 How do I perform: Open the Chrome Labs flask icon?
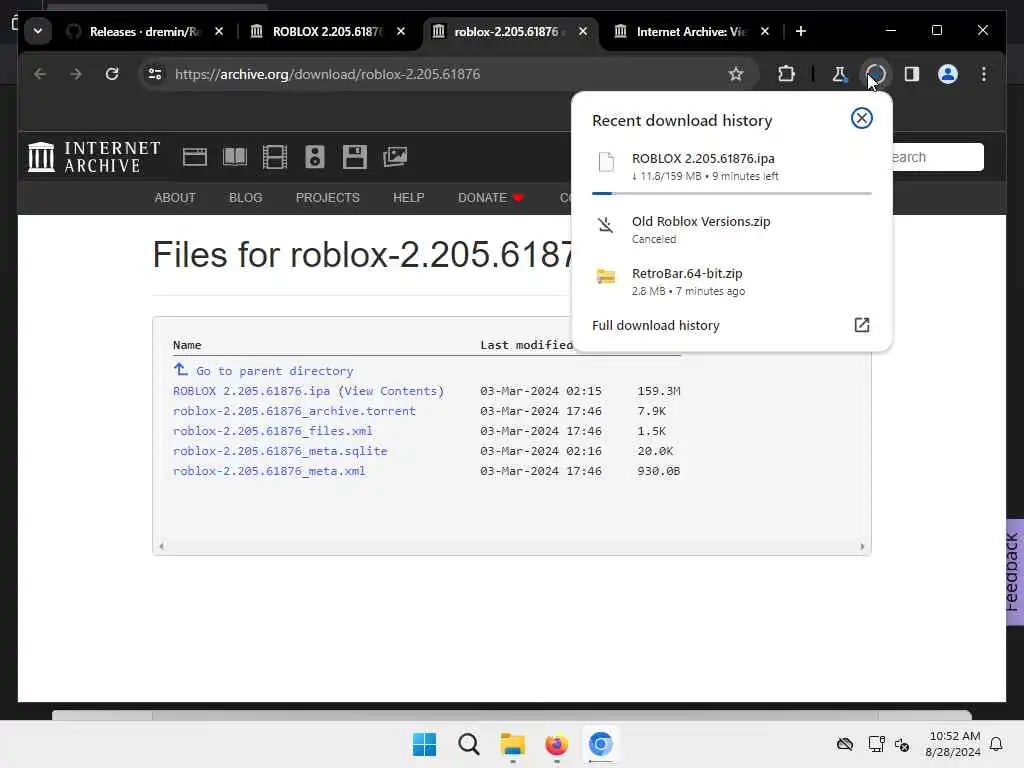click(839, 74)
